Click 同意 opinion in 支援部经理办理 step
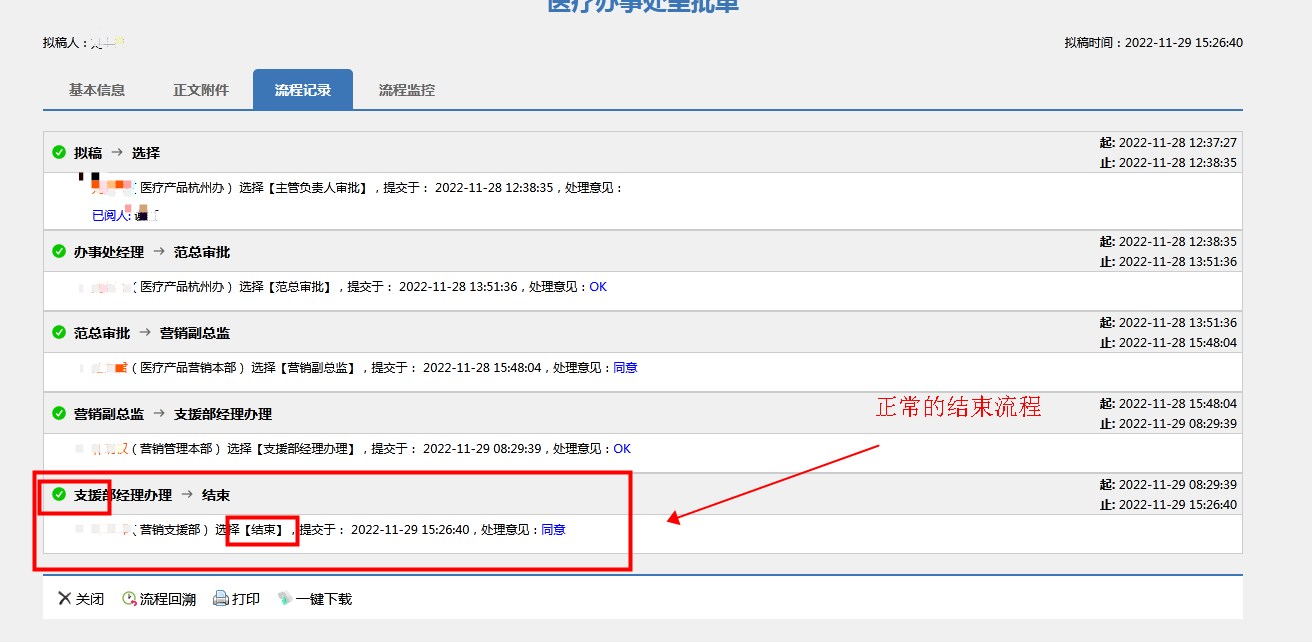1312x642 pixels. pyautogui.click(x=553, y=530)
